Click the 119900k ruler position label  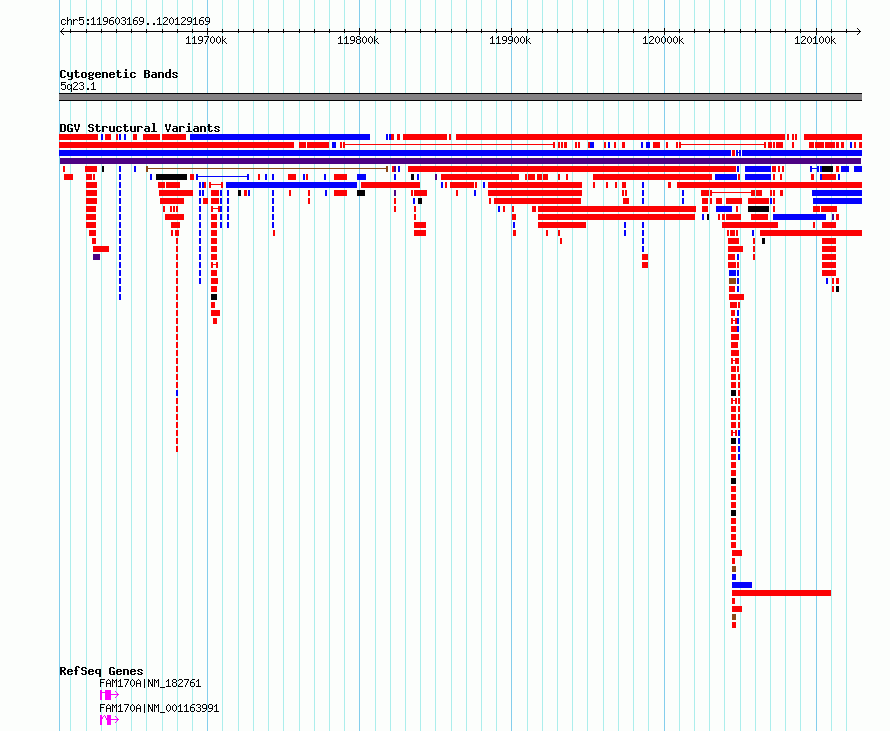pos(510,40)
